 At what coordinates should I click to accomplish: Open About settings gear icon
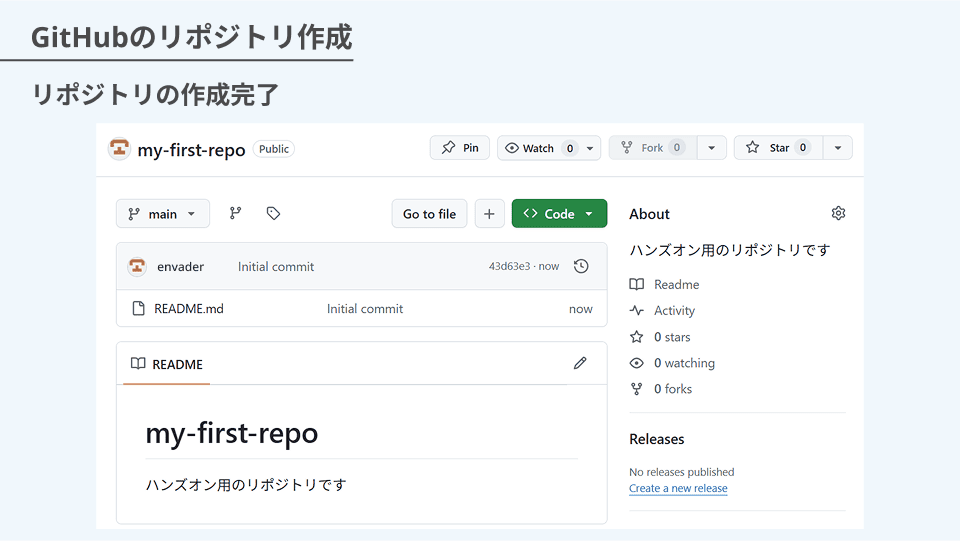[x=838, y=213]
